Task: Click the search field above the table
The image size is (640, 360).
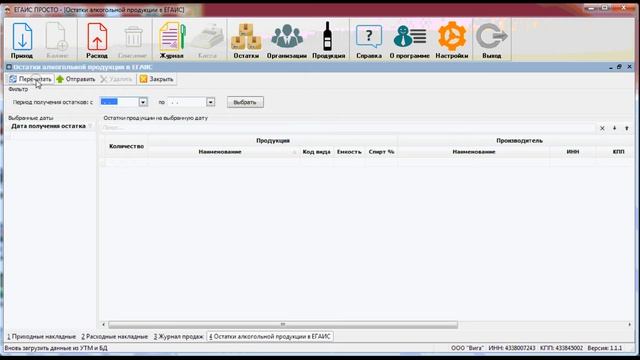Action: [x=348, y=128]
